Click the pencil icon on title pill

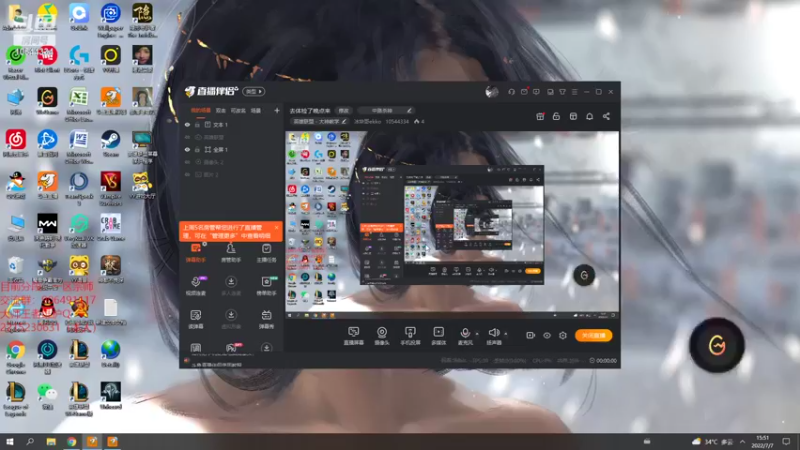pyautogui.click(x=409, y=110)
